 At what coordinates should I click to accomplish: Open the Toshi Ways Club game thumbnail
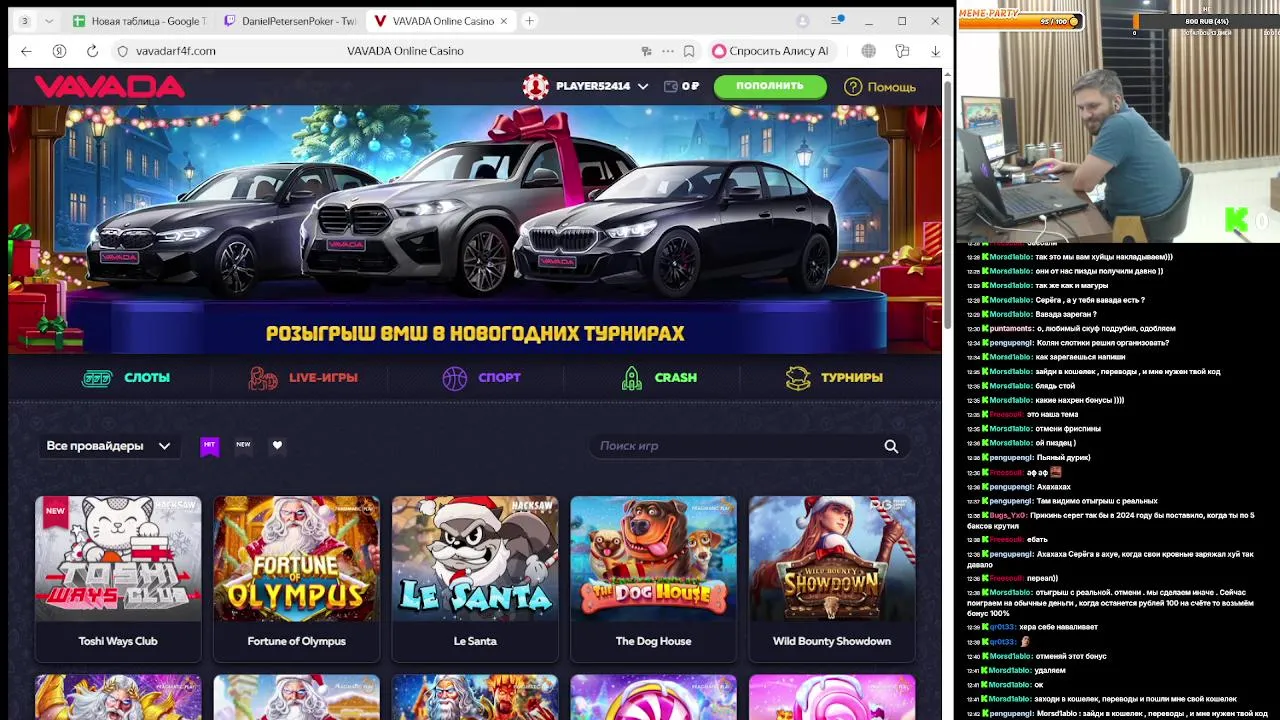(x=118, y=559)
